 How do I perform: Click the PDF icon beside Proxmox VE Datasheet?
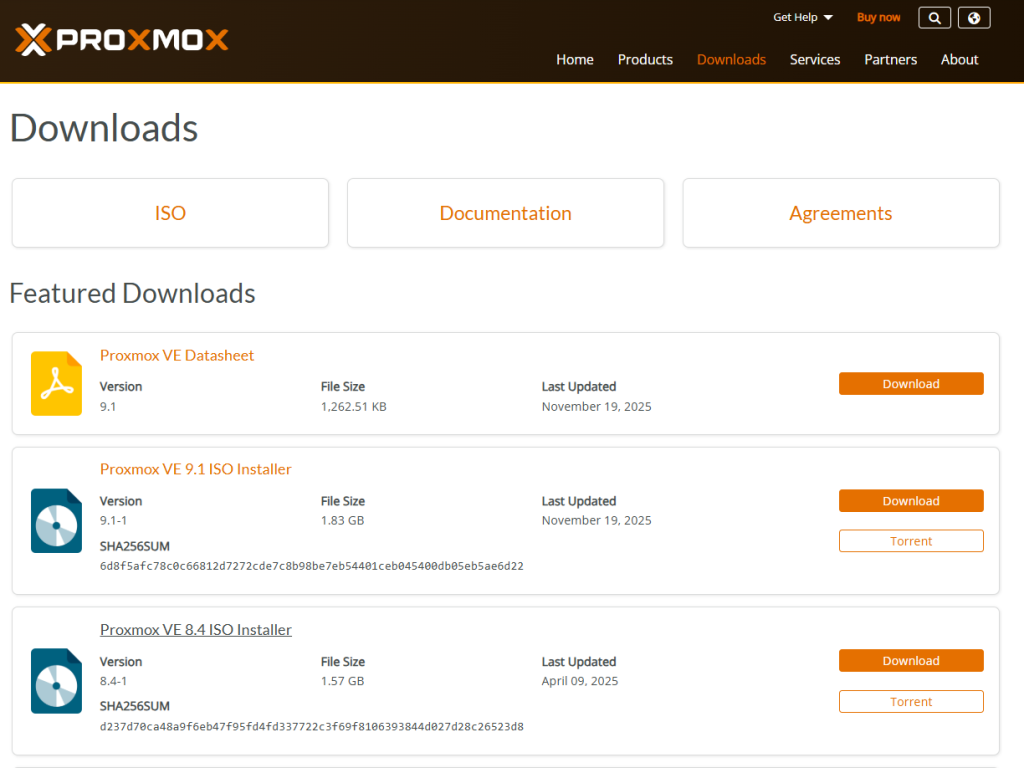click(55, 383)
